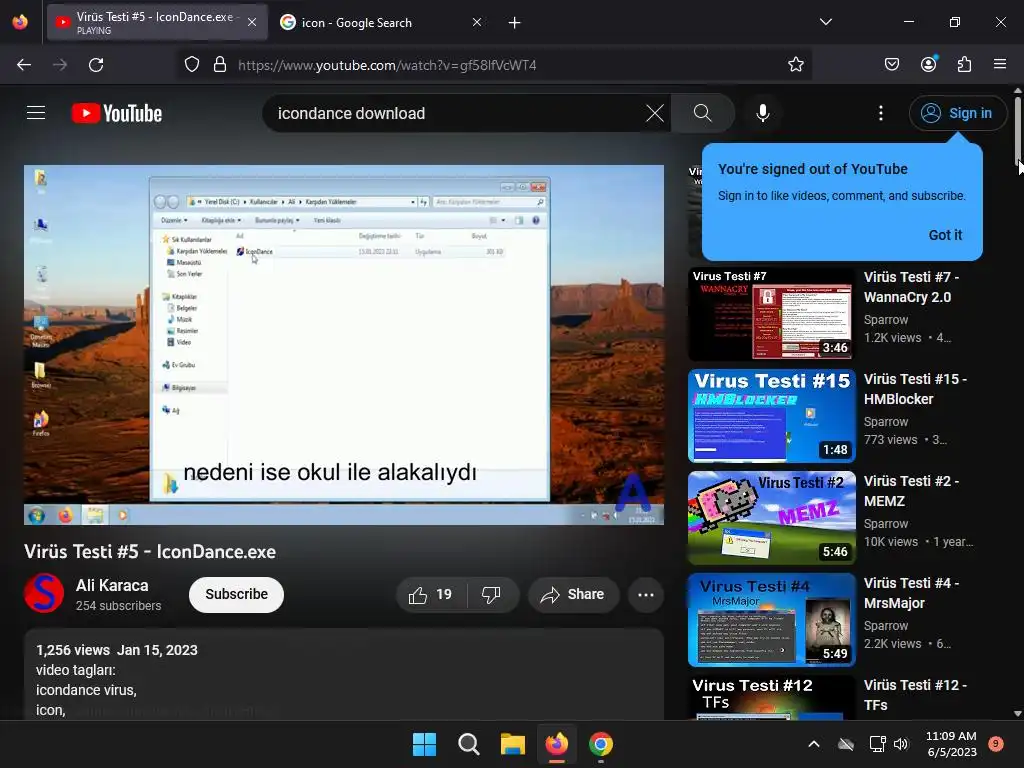Open Windows taskbar search
Viewport: 1024px width, 768px height.
point(468,744)
